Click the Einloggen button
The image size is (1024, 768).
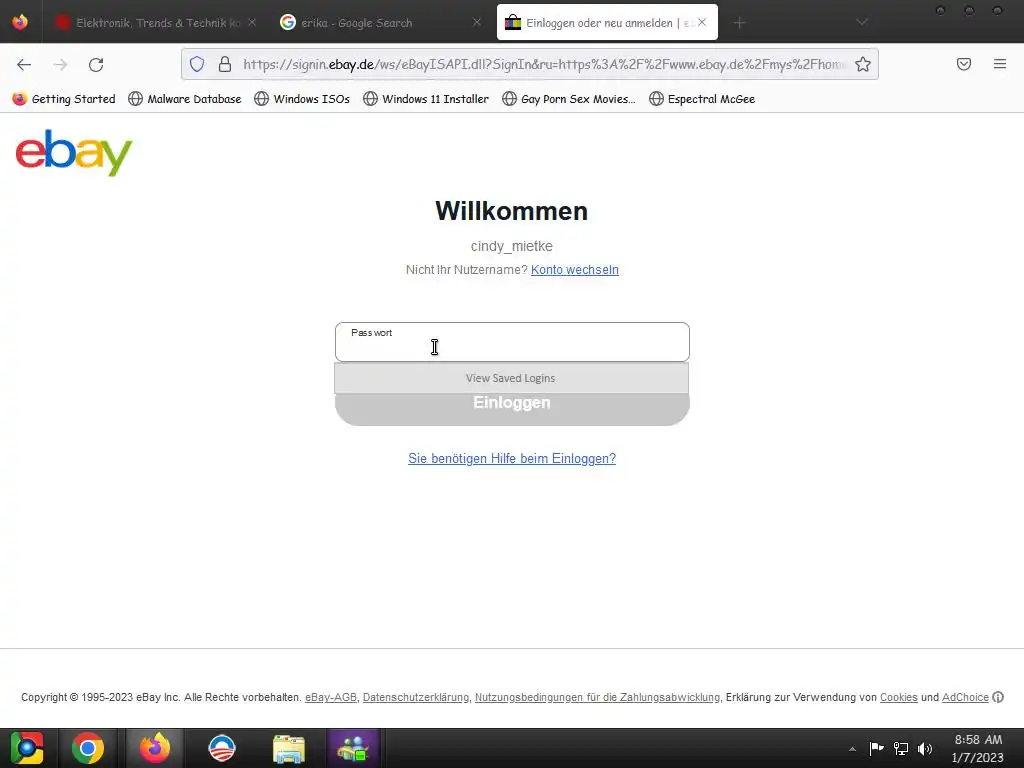tap(512, 409)
